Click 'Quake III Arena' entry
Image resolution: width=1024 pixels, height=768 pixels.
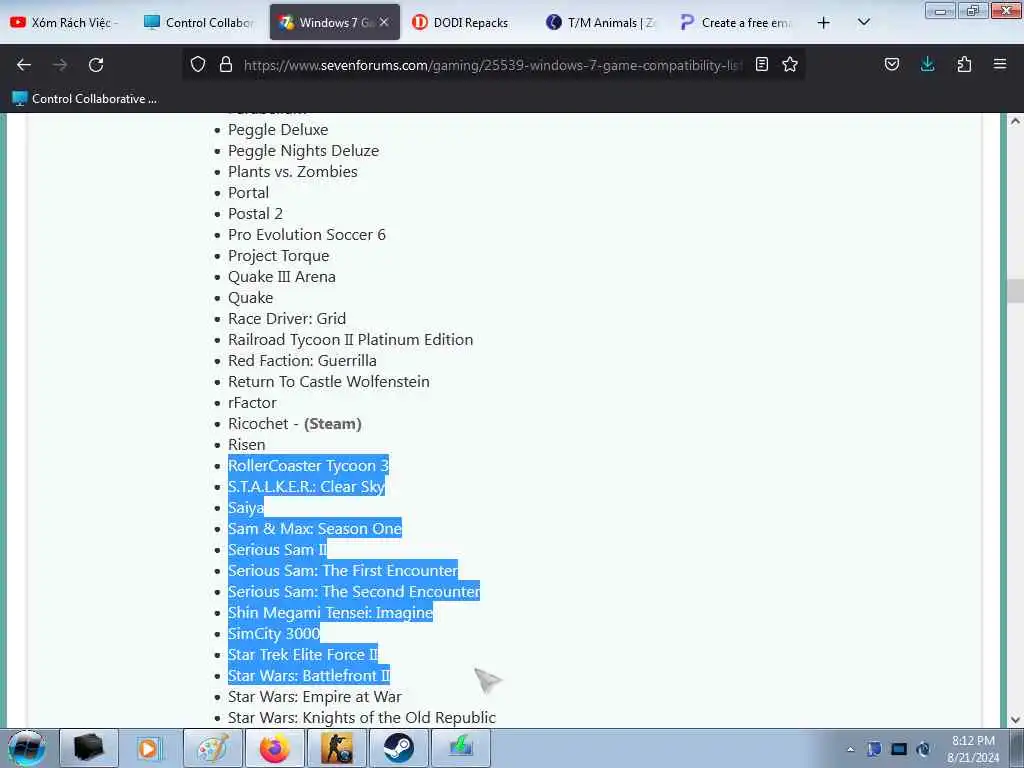281,276
